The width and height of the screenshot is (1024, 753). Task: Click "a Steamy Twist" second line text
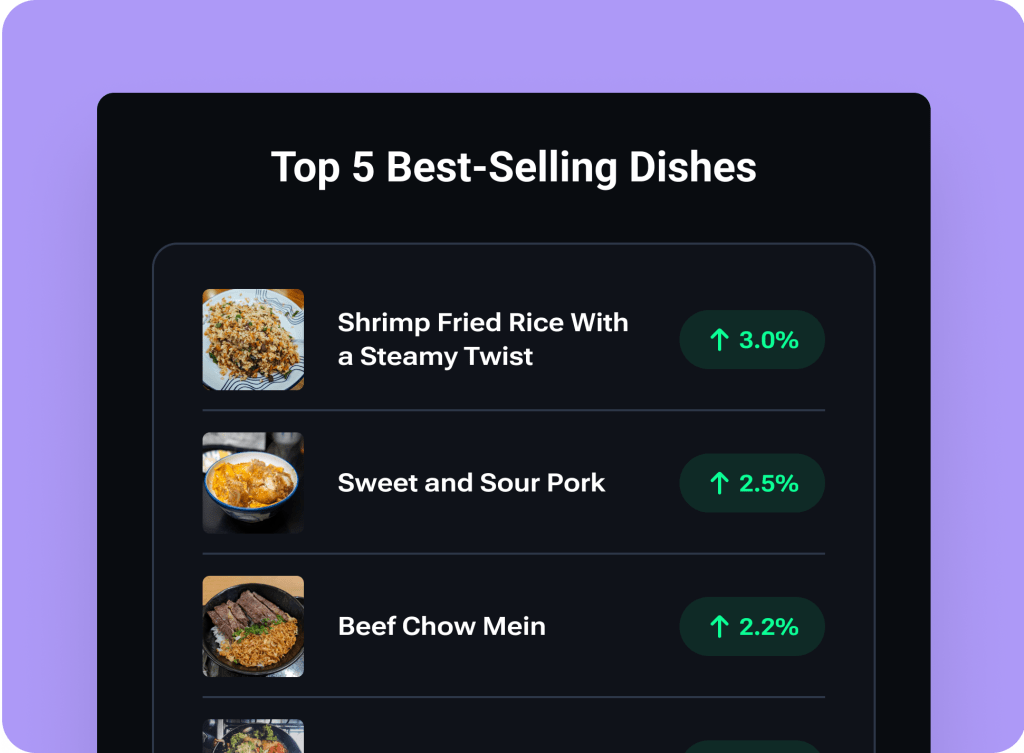435,357
